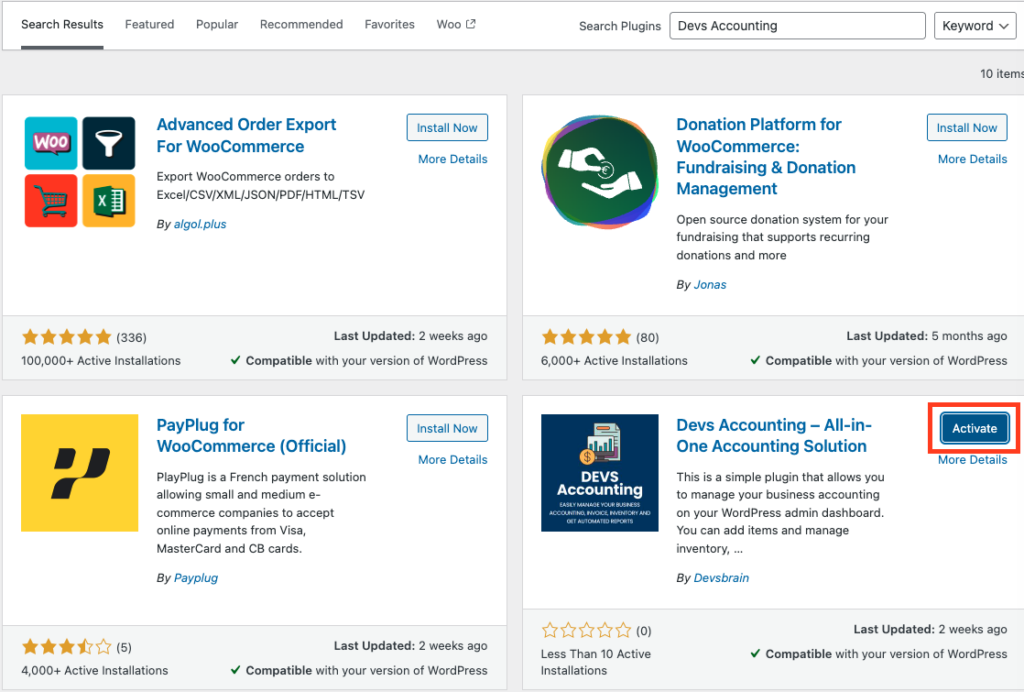
Task: Install the Donation Platform for WooCommerce plugin
Action: pos(967,127)
